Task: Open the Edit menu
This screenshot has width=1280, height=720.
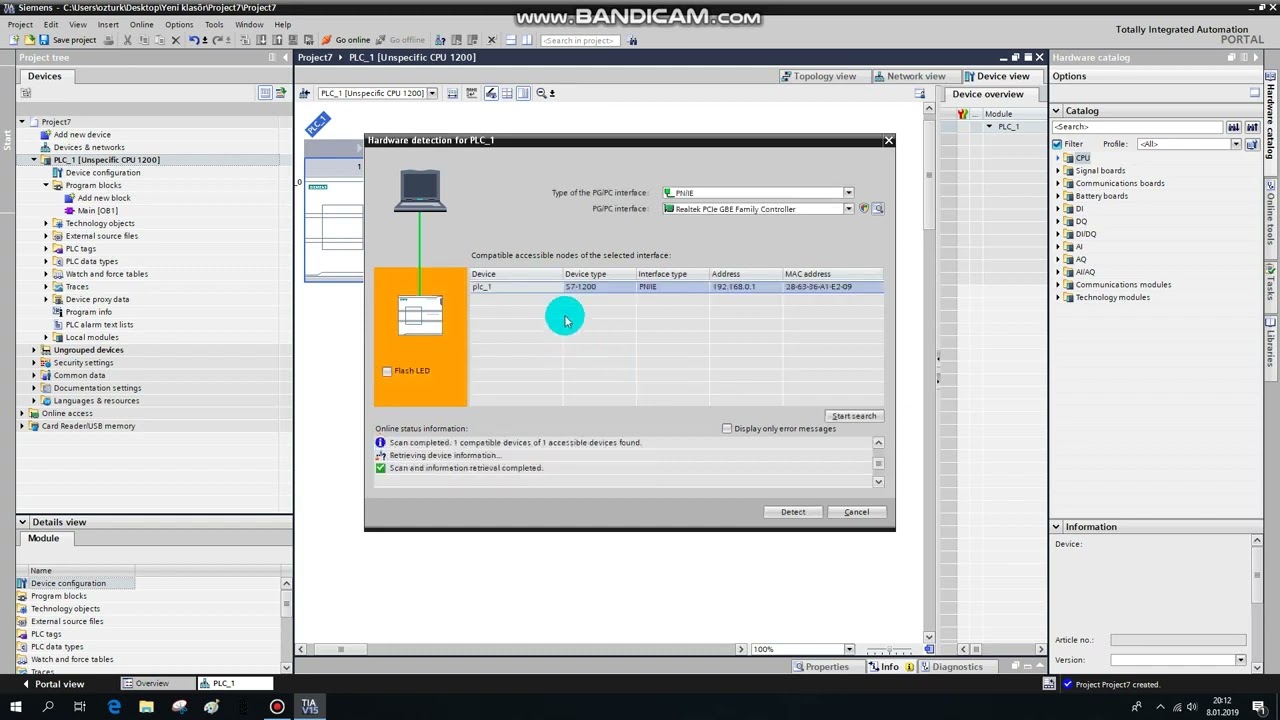Action: [x=51, y=24]
